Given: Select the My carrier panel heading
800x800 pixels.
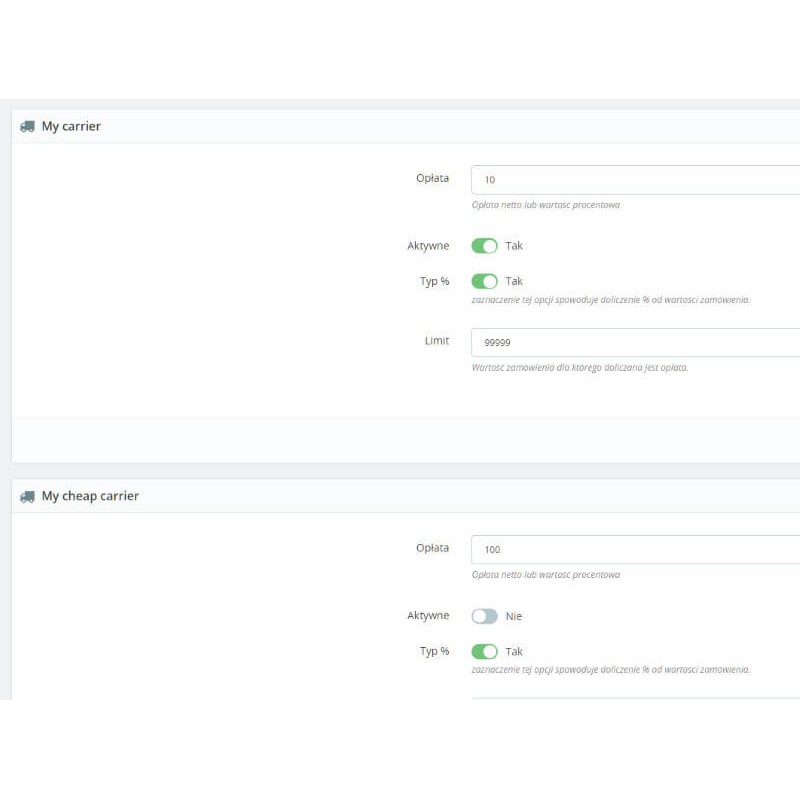Looking at the screenshot, I should click(71, 126).
